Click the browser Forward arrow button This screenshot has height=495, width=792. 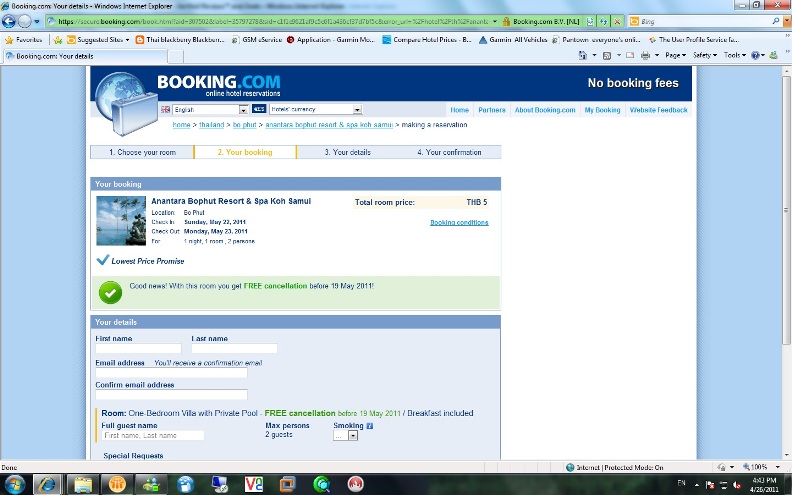coord(24,21)
